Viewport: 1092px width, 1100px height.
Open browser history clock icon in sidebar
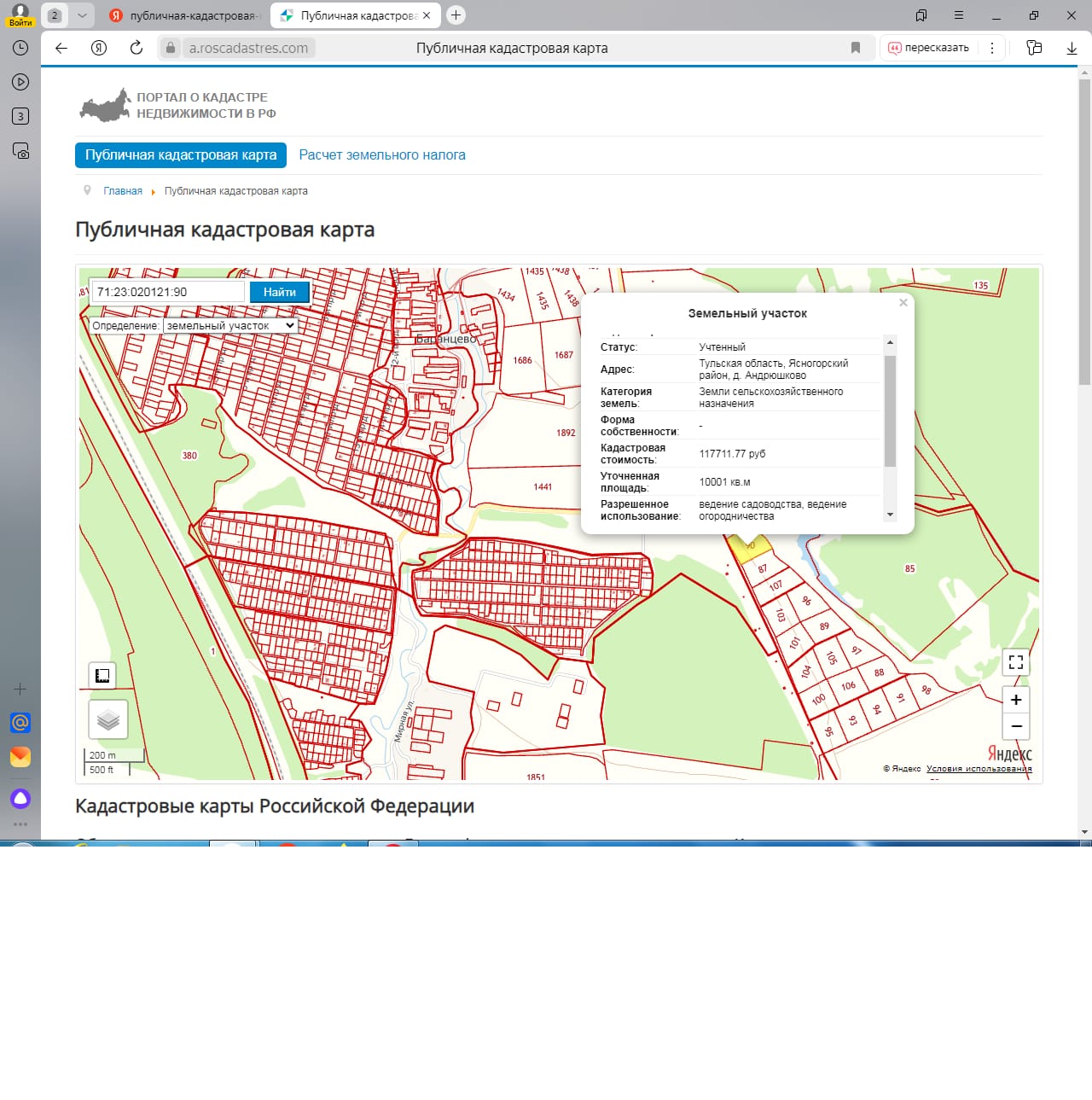pos(20,48)
